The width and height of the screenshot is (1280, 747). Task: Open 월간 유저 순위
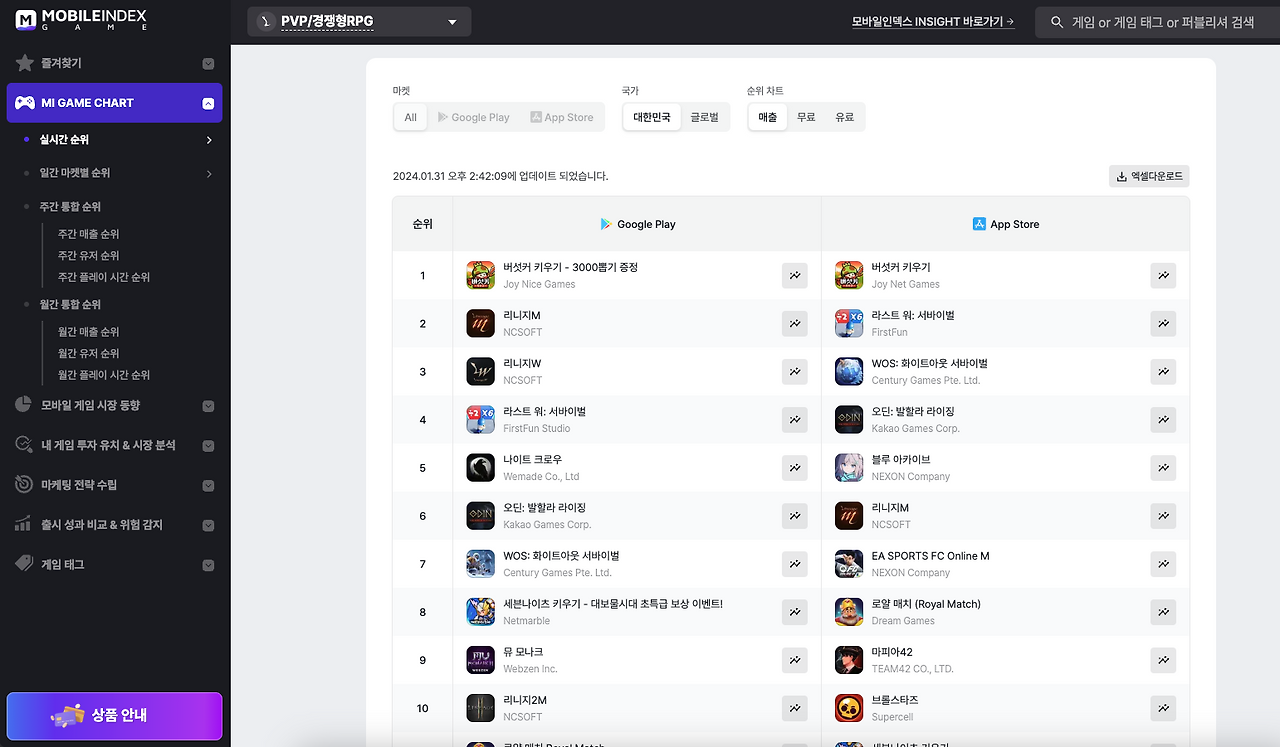click(89, 354)
